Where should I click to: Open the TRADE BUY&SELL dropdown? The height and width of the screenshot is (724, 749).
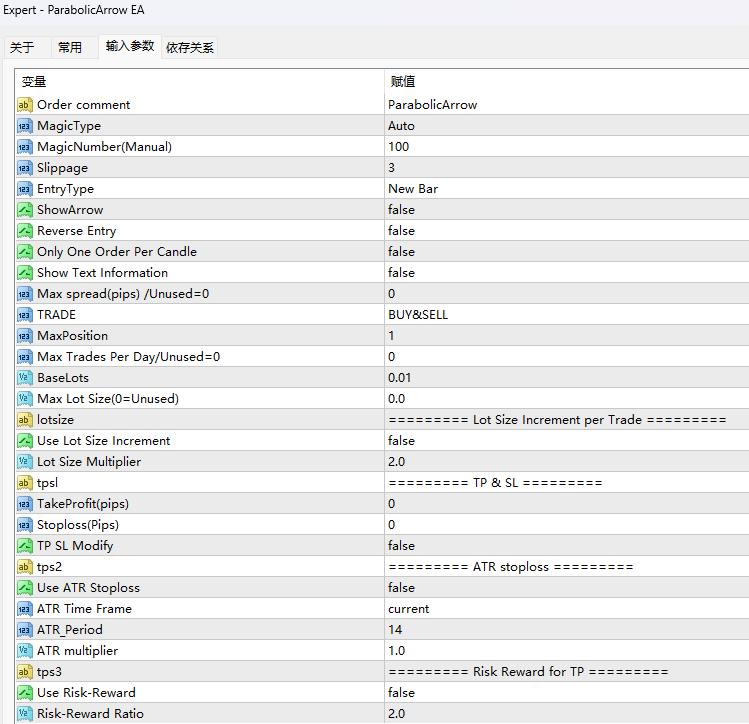pyautogui.click(x=417, y=315)
